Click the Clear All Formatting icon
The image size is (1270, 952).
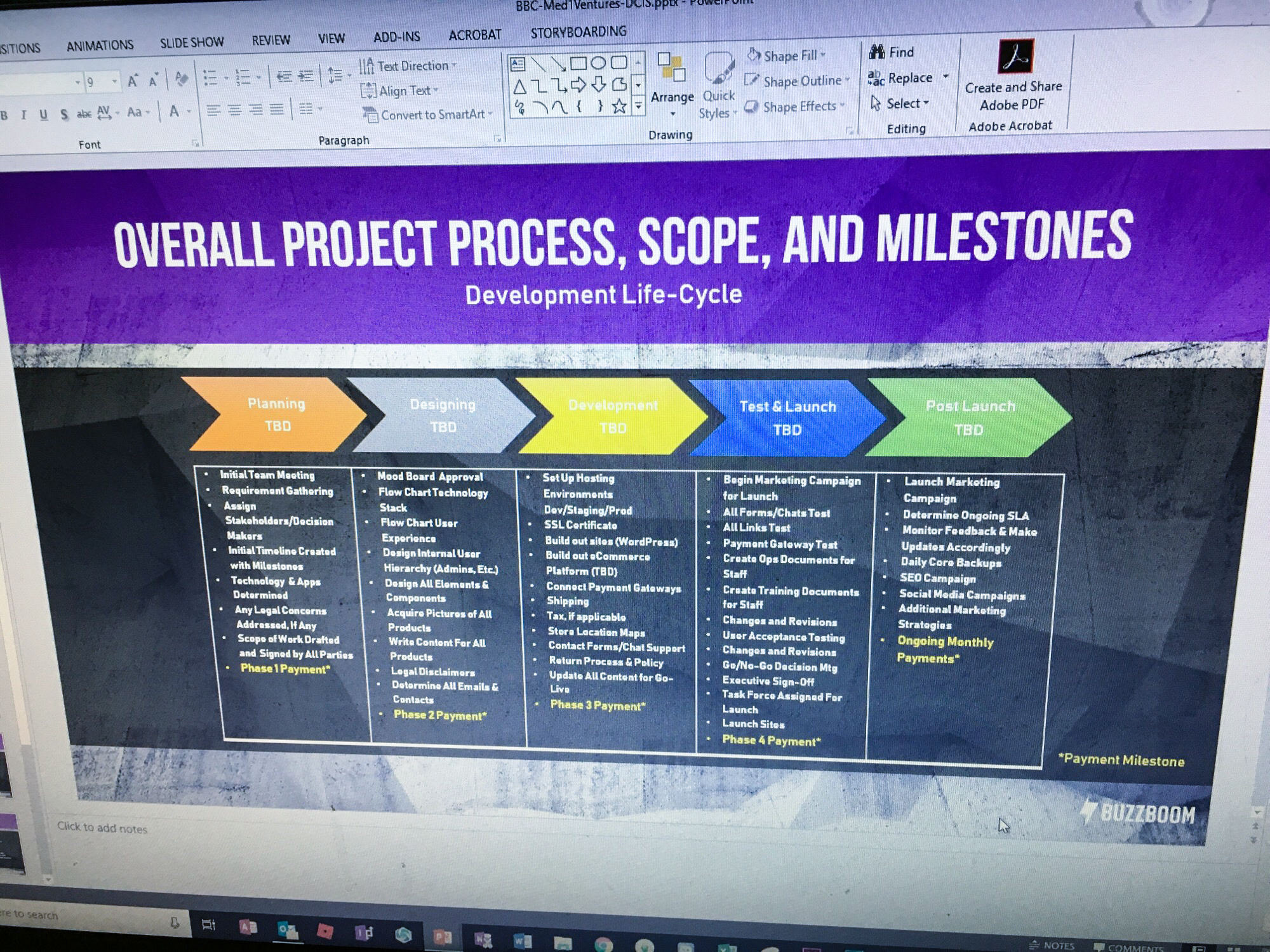[182, 79]
